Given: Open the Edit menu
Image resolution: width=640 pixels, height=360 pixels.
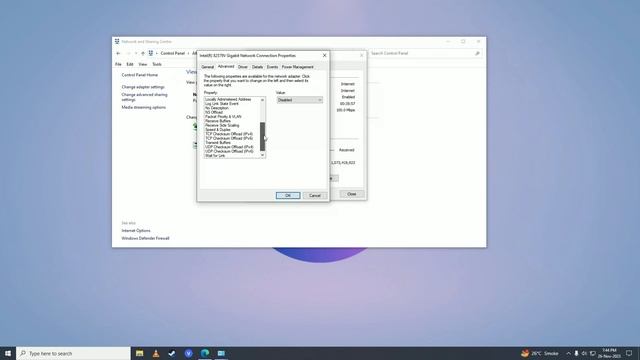Looking at the screenshot, I should 130,64.
